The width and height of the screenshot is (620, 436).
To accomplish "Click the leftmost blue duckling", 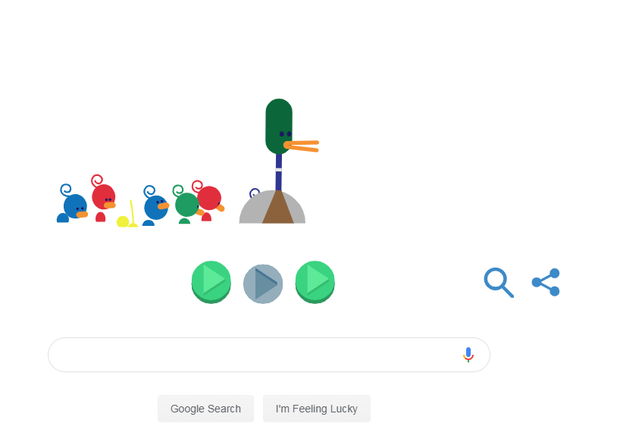I will coord(73,204).
